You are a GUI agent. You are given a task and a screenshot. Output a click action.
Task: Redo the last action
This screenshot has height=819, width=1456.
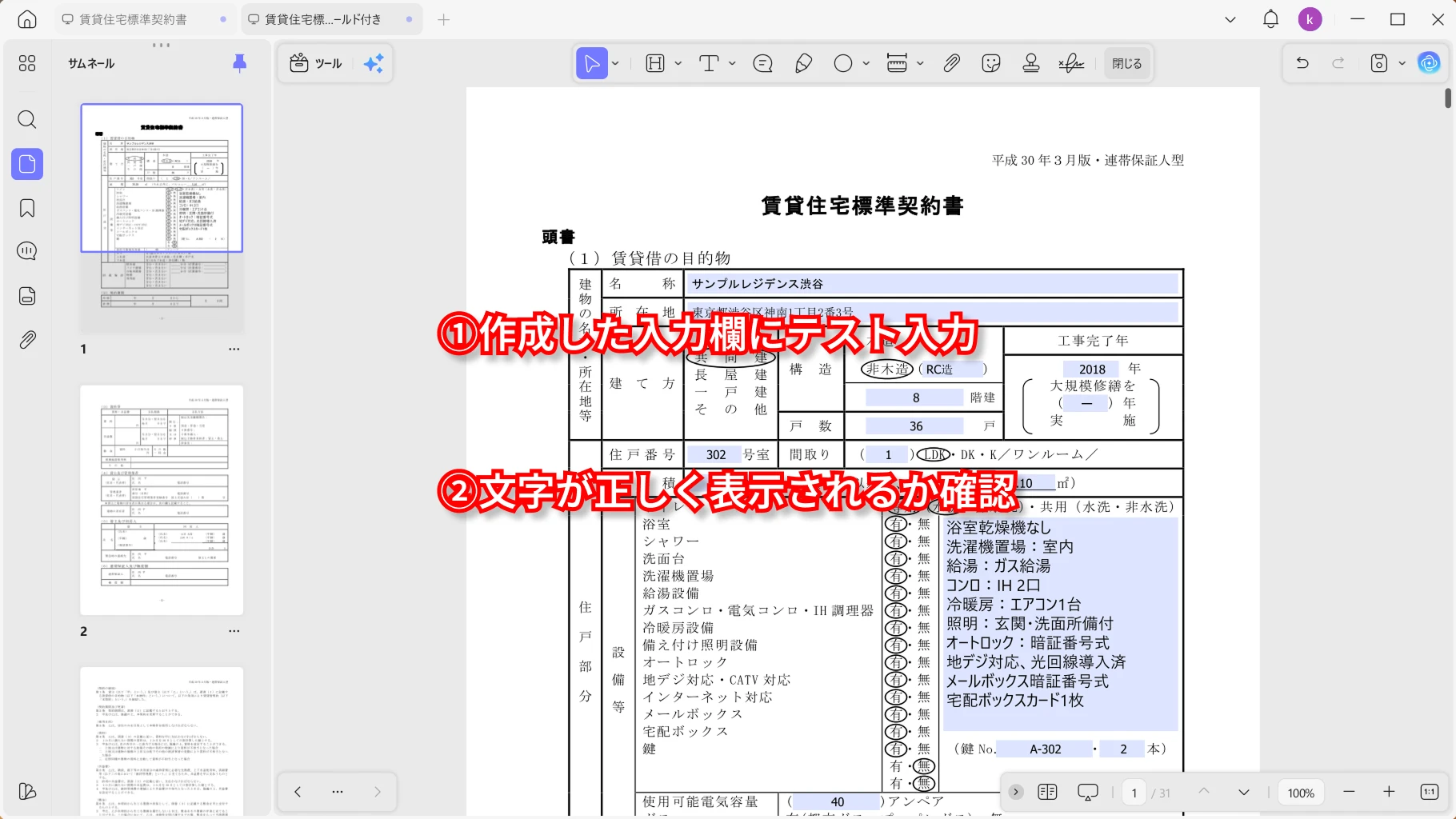coord(1338,63)
